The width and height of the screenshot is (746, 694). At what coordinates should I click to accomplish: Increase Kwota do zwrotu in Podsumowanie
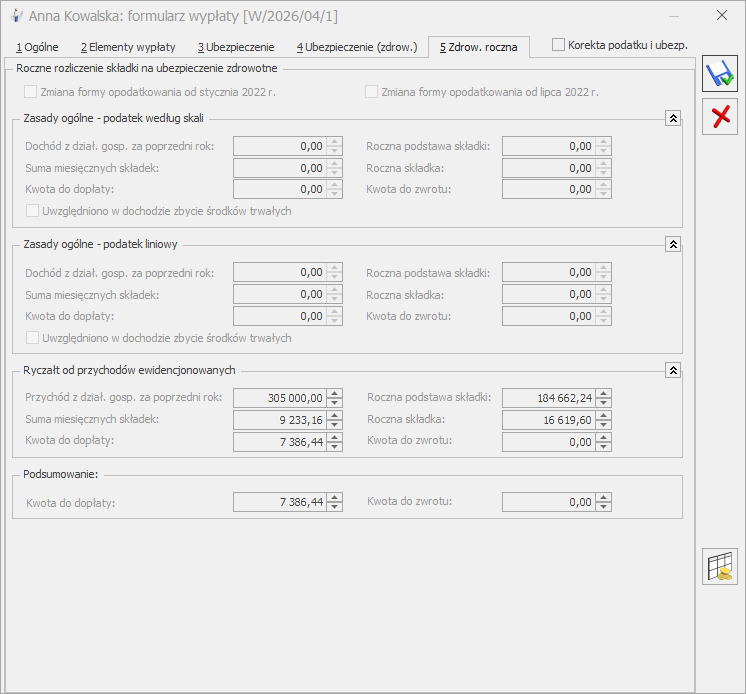point(603,498)
